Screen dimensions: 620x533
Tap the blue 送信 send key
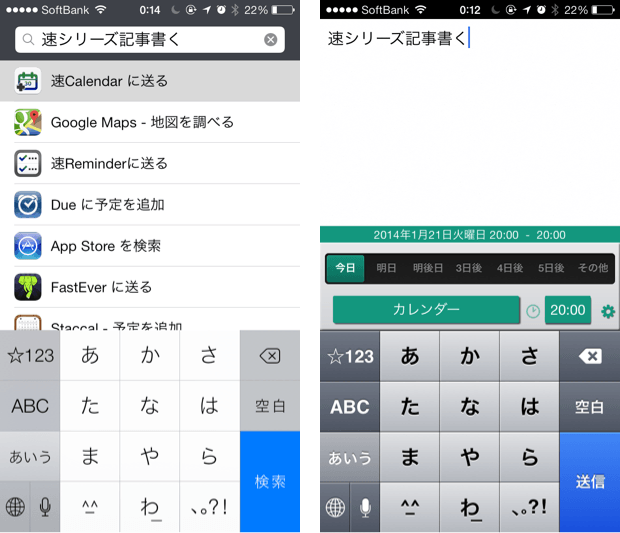pos(590,482)
